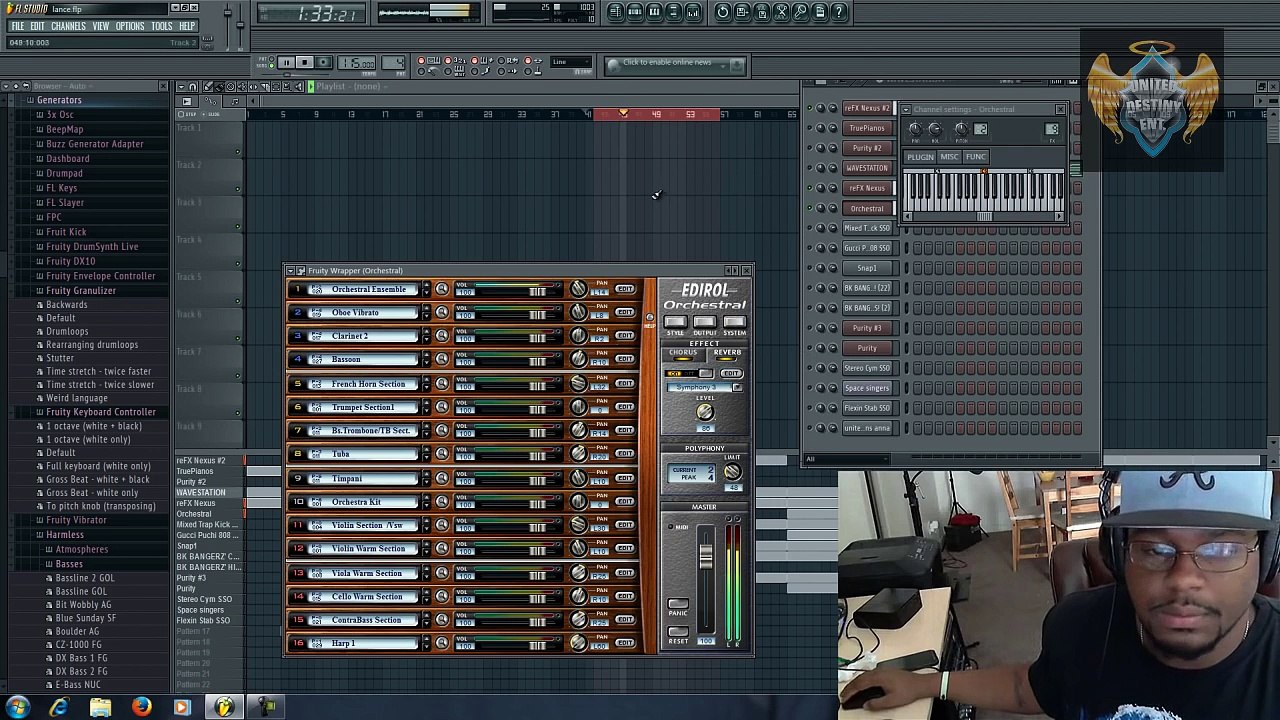Switch to the PLUGIN tab in Channel settings
The width and height of the screenshot is (1280, 720).
[920, 157]
